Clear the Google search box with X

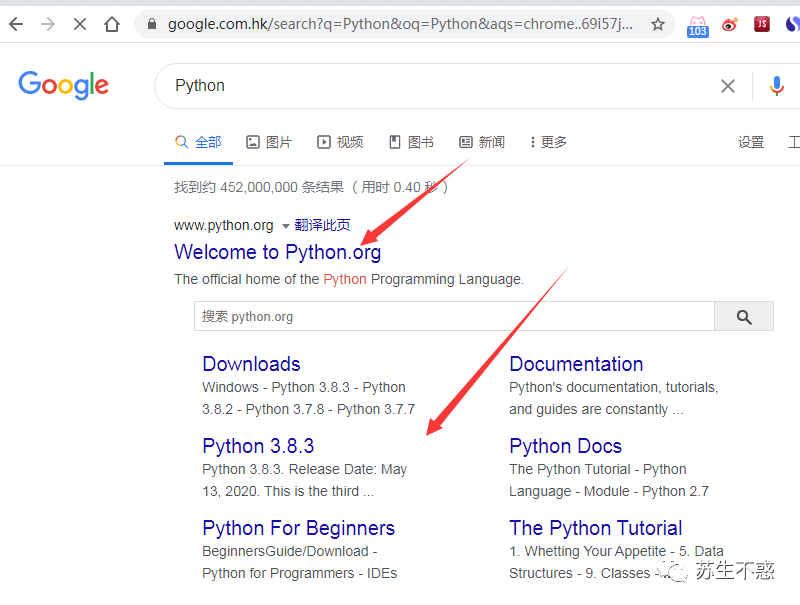(x=728, y=86)
